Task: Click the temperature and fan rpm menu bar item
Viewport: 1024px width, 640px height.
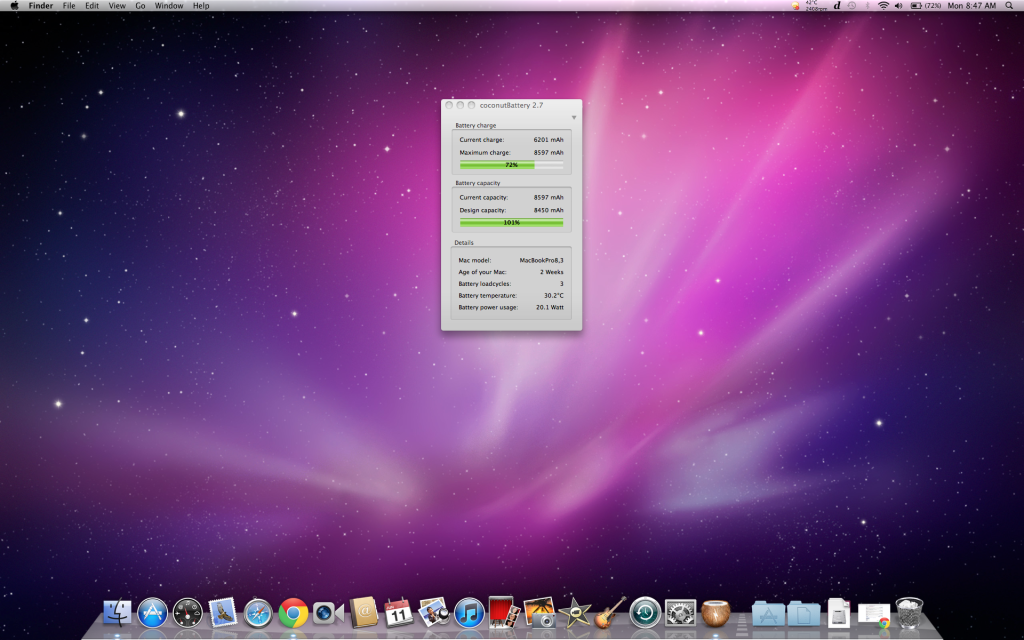Action: point(816,6)
